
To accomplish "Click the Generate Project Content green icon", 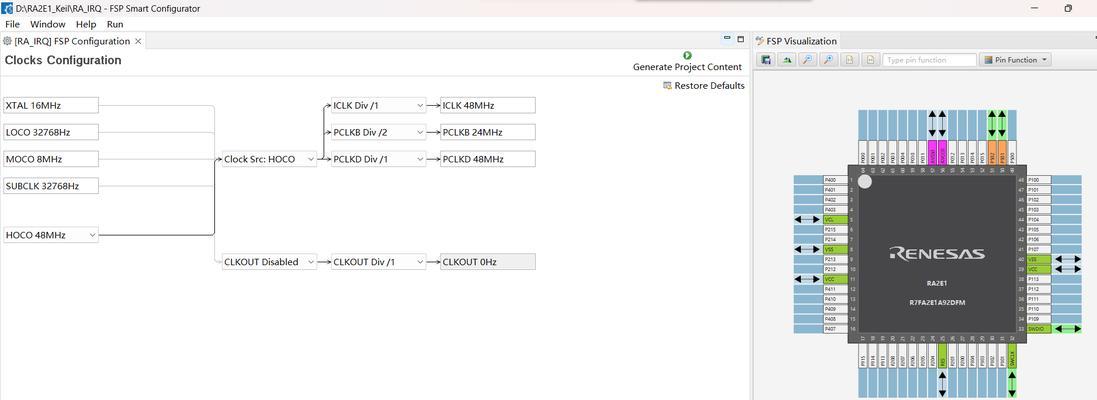I will click(x=687, y=55).
